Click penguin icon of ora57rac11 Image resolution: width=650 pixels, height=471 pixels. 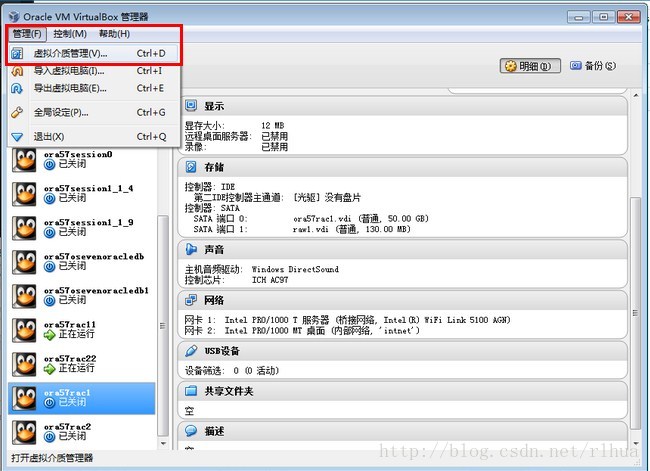click(x=24, y=330)
